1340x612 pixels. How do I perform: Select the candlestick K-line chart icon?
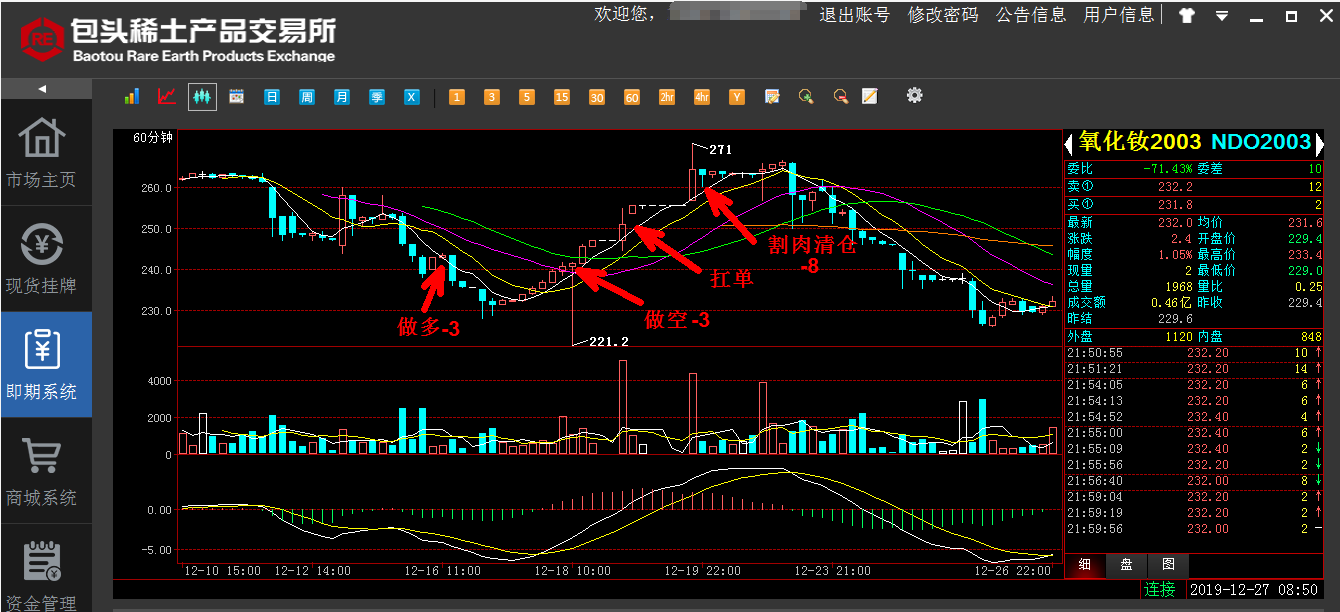click(202, 96)
